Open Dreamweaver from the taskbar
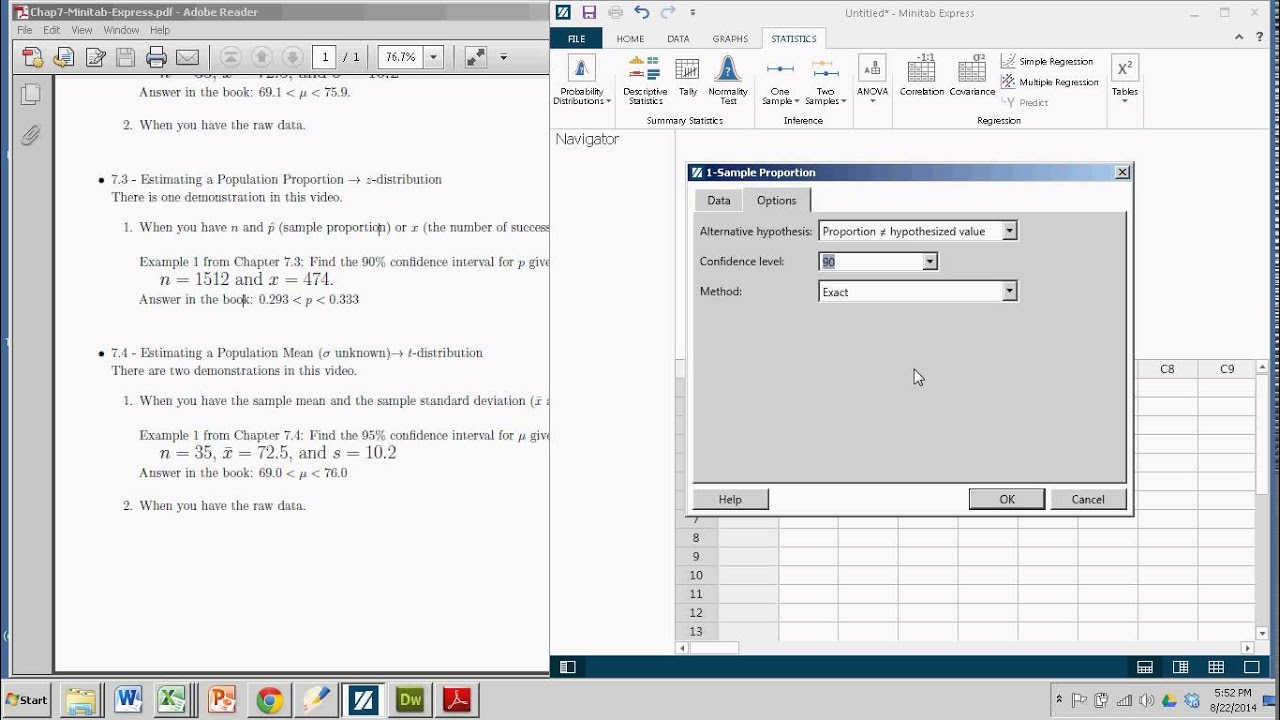Image resolution: width=1280 pixels, height=720 pixels. click(410, 700)
